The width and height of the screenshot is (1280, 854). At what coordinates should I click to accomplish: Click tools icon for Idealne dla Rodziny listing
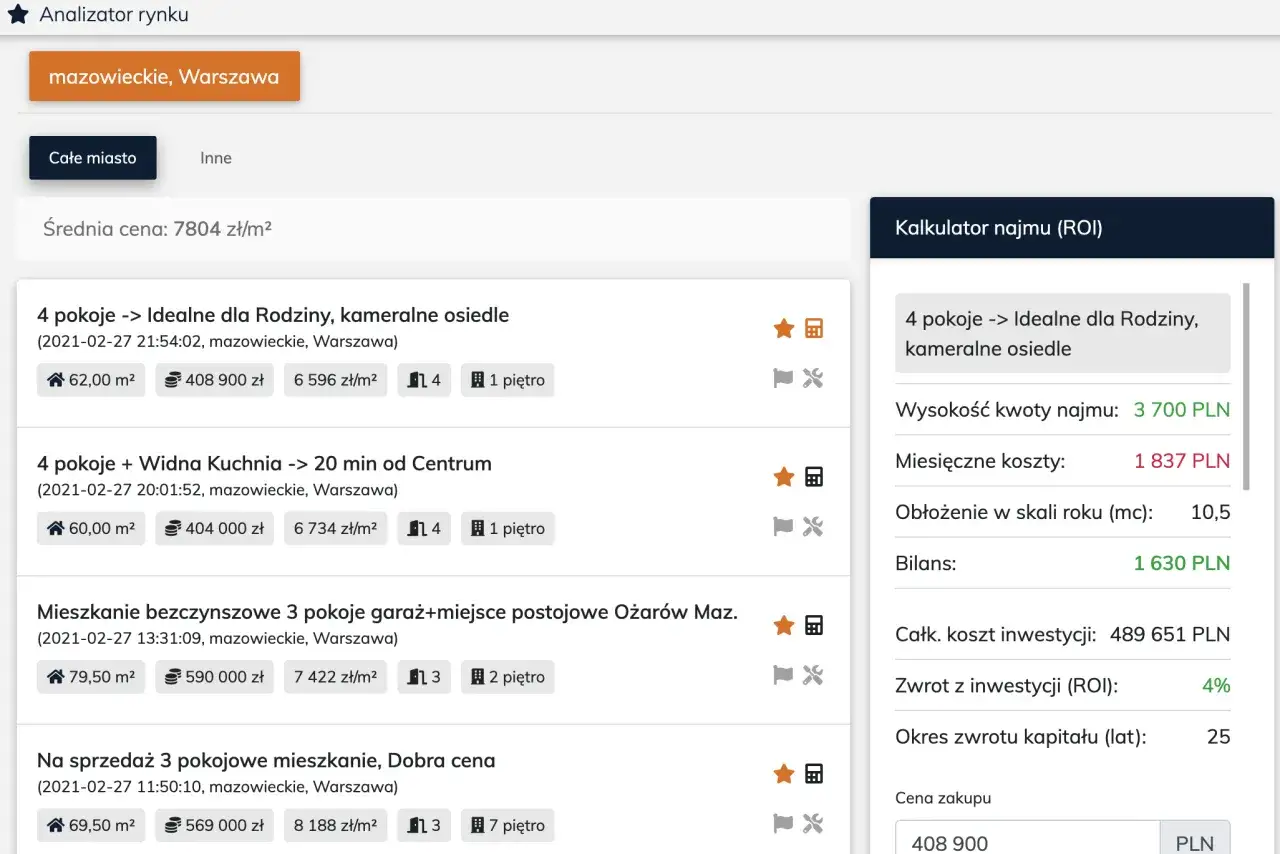click(813, 378)
